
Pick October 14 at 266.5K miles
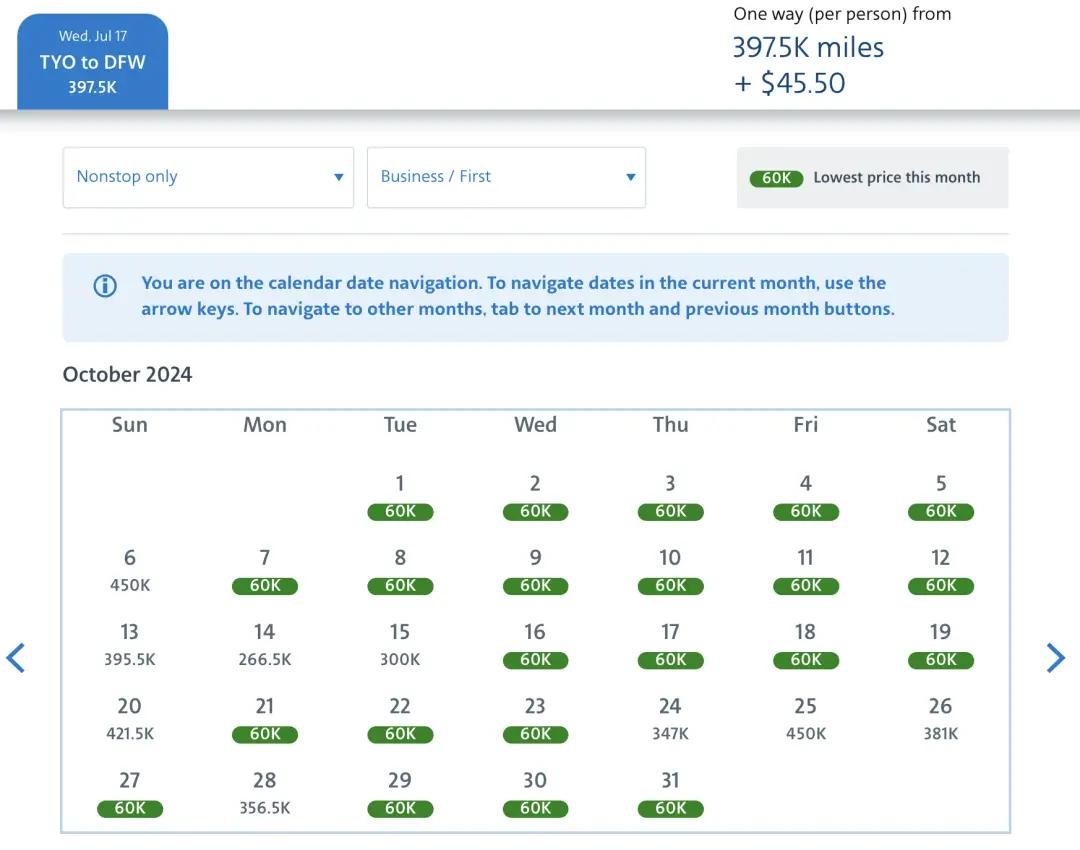point(265,645)
